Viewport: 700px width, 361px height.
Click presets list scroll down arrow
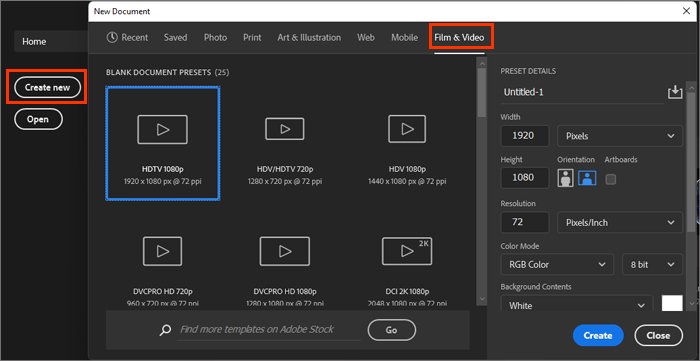(x=481, y=299)
